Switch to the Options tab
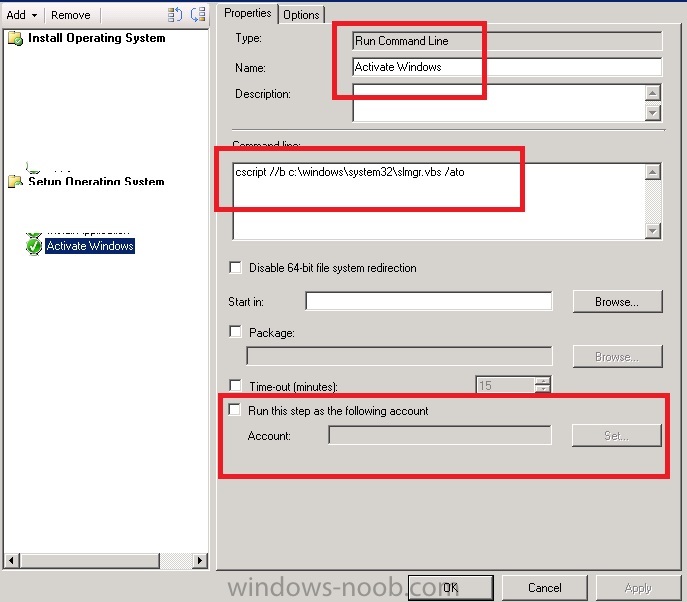Image resolution: width=687 pixels, height=602 pixels. point(301,15)
